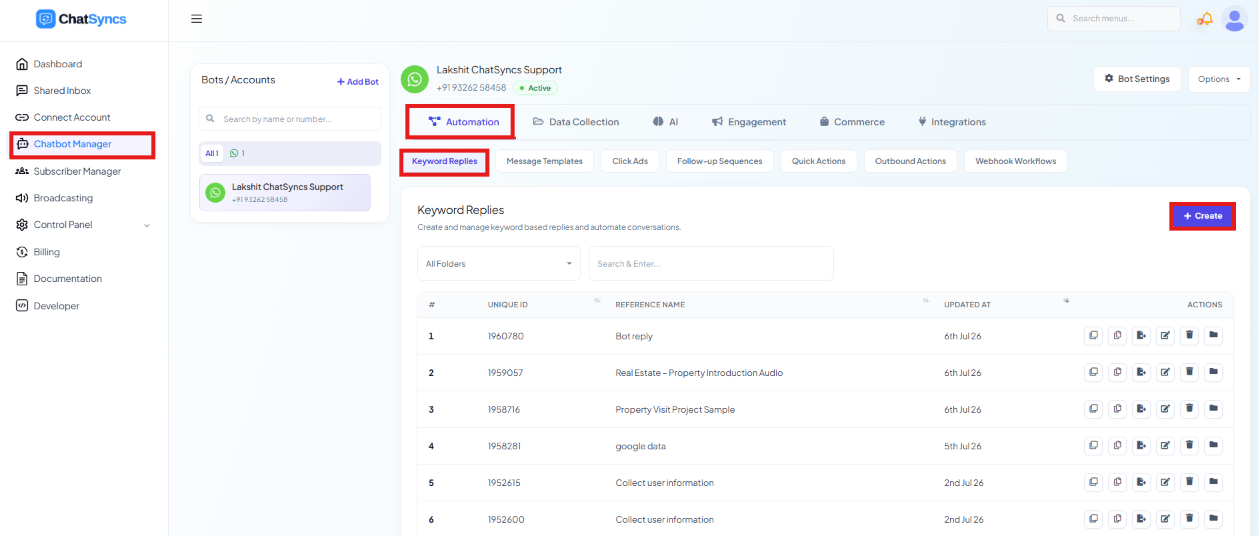
Task: Open the notifications bell icon
Action: click(1205, 19)
